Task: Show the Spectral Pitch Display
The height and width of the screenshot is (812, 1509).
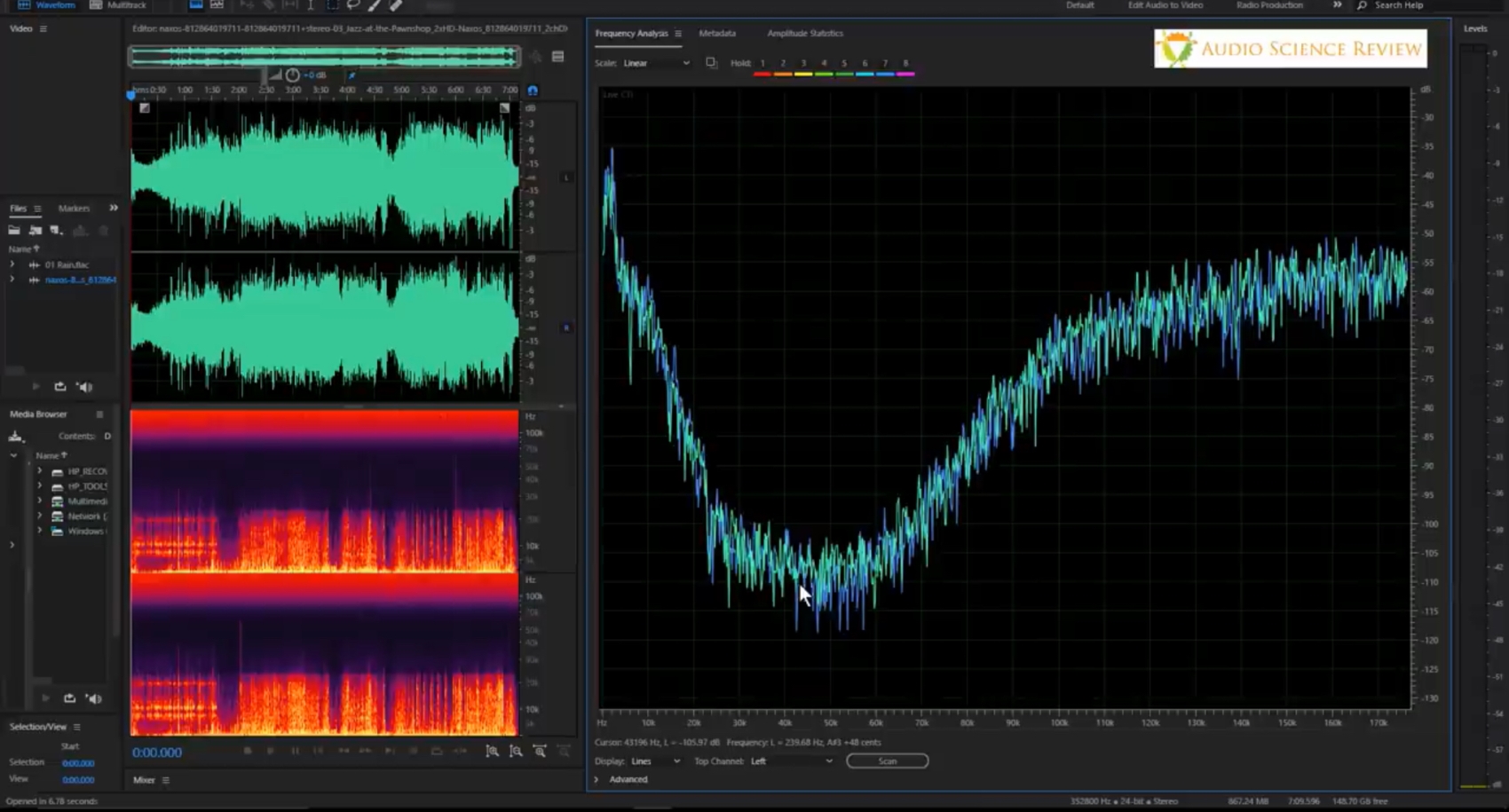Action: (x=217, y=5)
